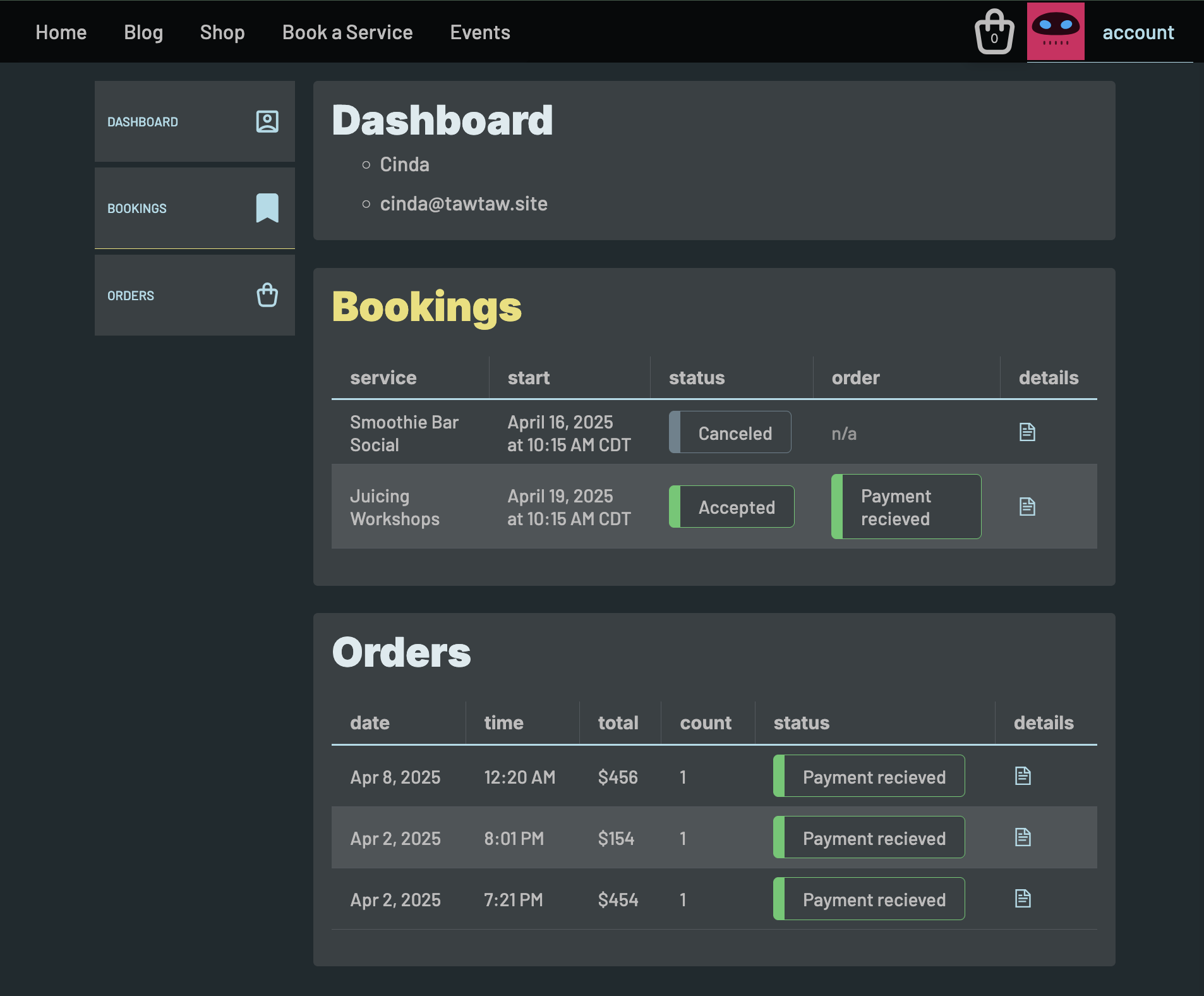Open the Blog page
Viewport: 1204px width, 996px height.
pyautogui.click(x=143, y=32)
